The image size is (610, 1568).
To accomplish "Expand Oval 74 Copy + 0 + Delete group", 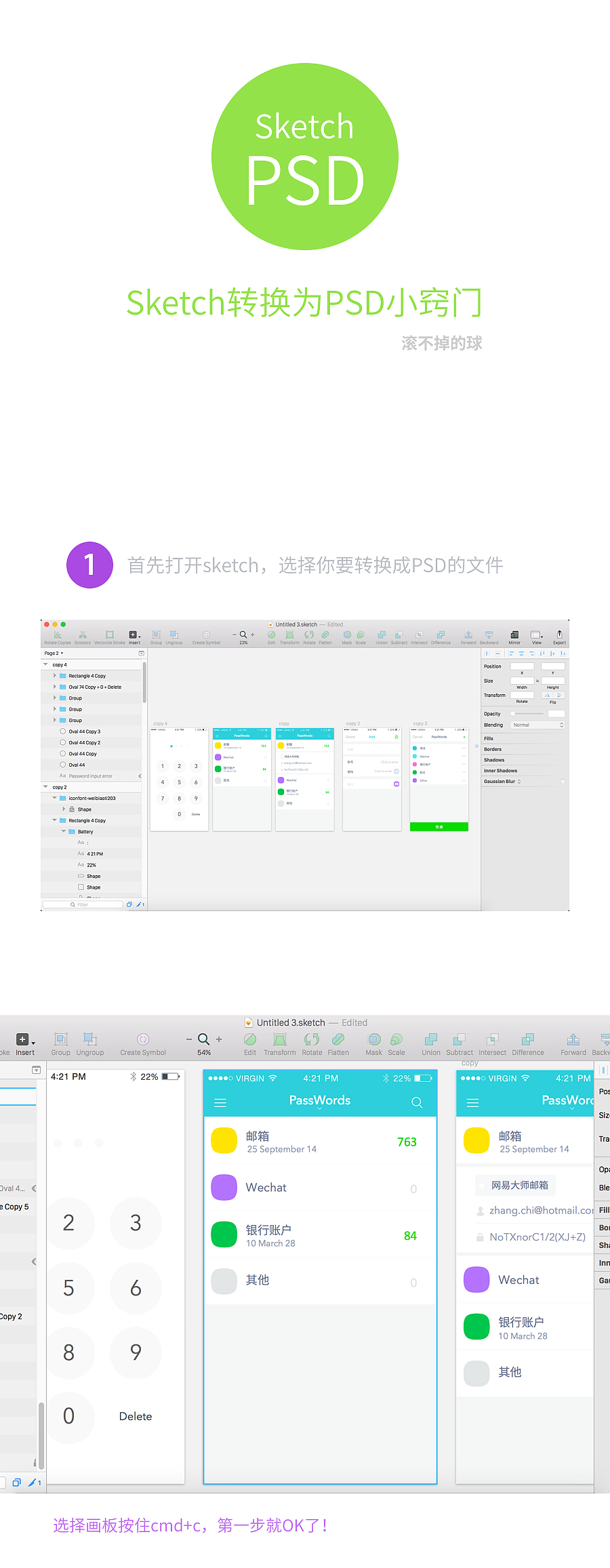I will tap(55, 687).
